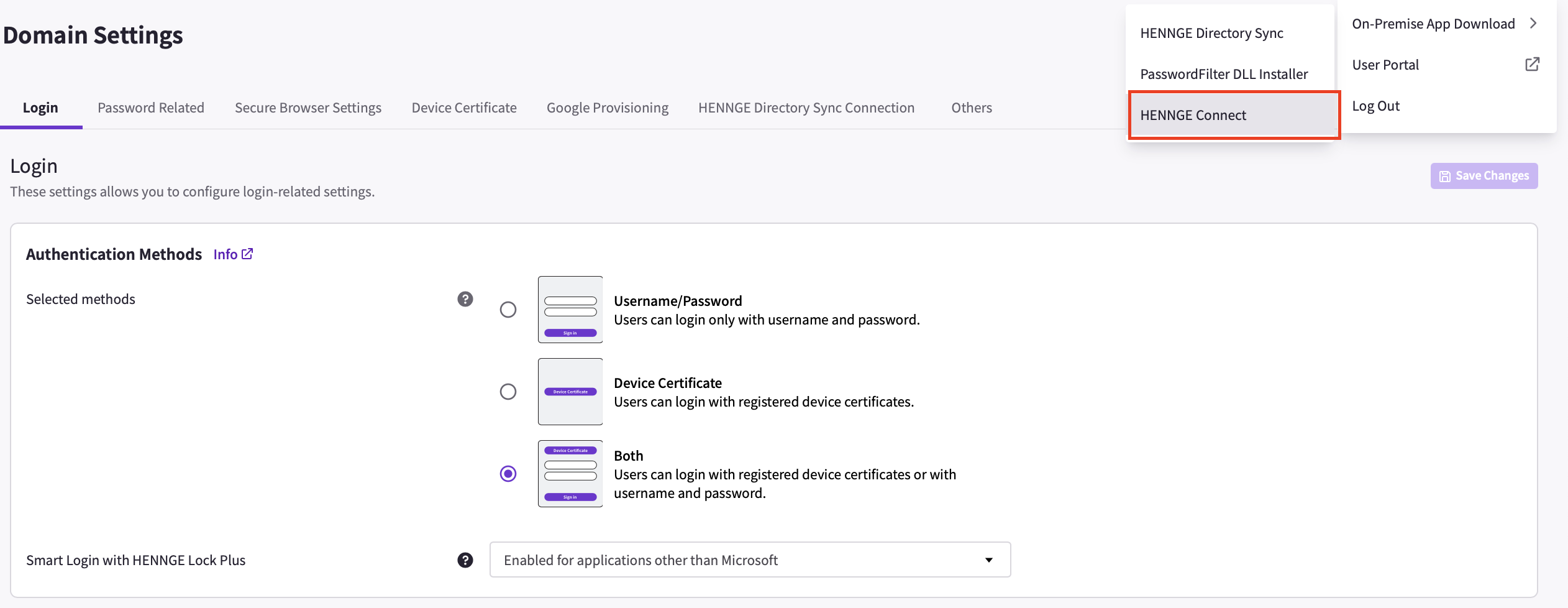Click Device Certificate illustration thumbnail
Image resolution: width=1568 pixels, height=608 pixels.
click(570, 392)
